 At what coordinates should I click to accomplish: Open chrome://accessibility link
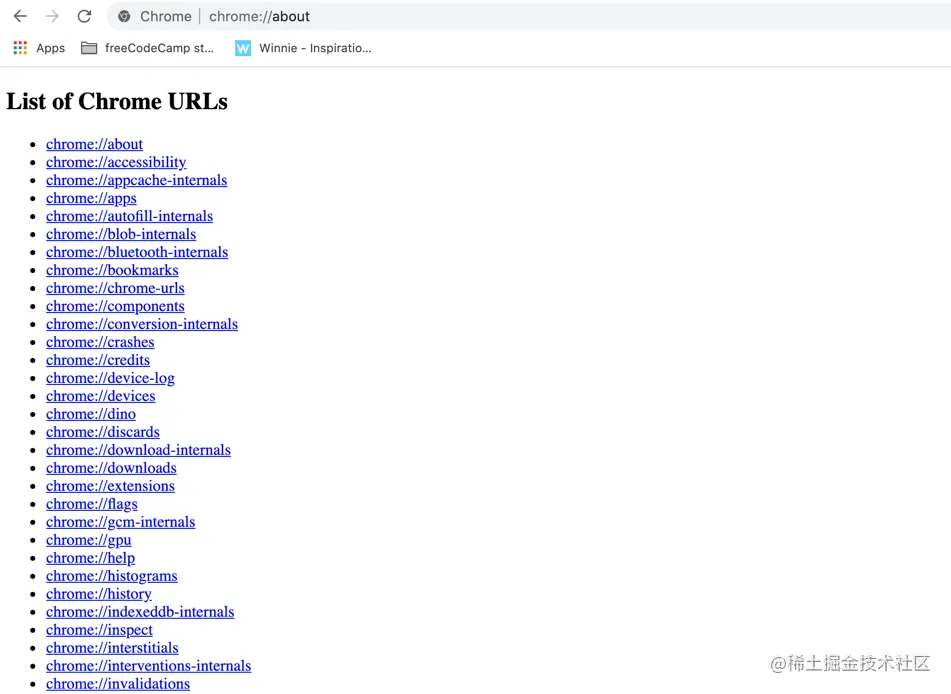116,163
